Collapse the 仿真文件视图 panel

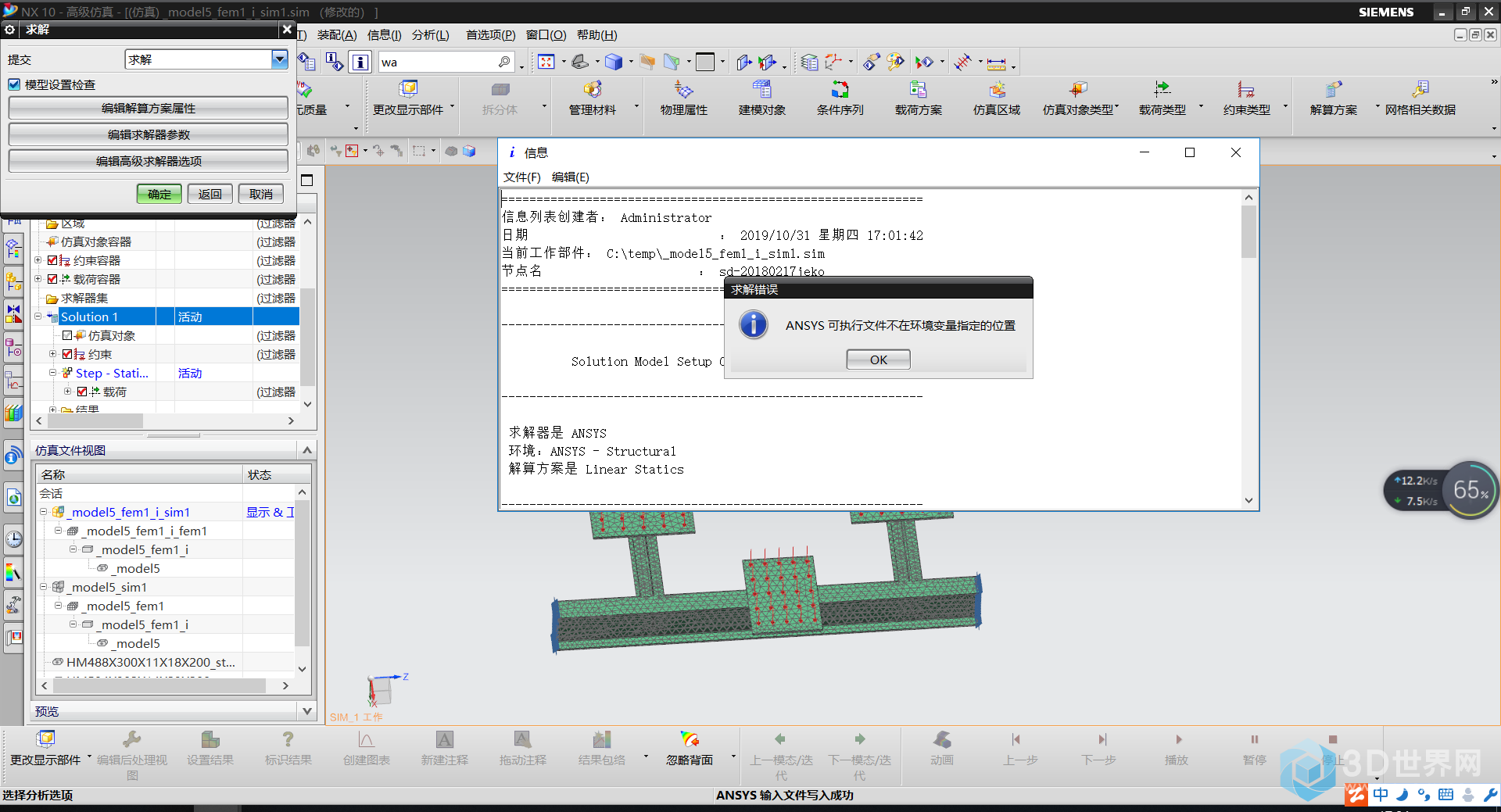307,450
